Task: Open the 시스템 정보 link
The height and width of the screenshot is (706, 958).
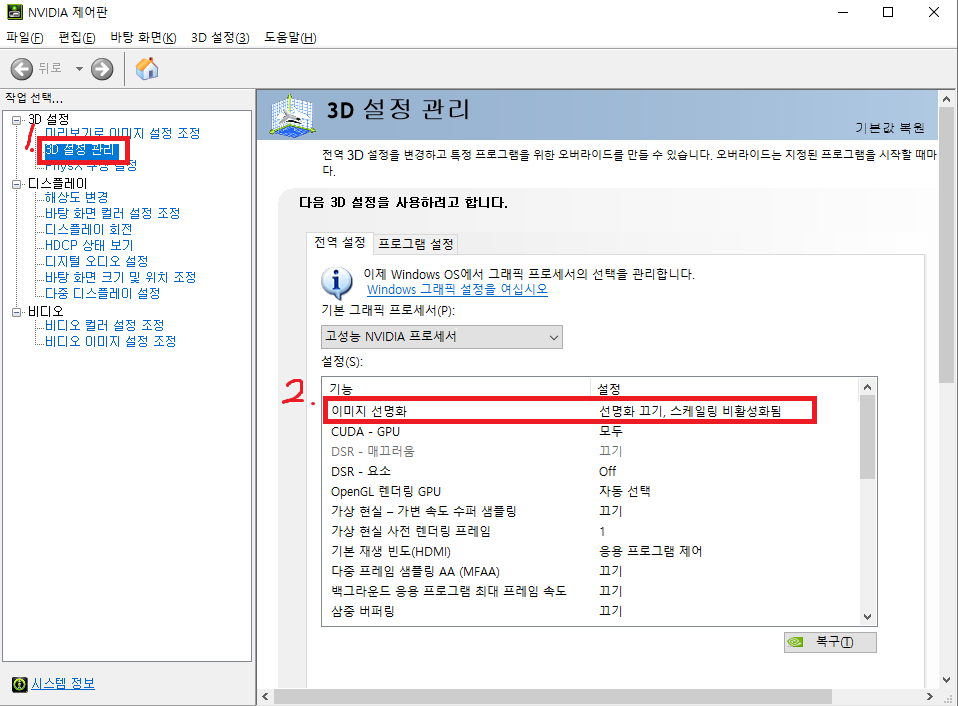Action: point(63,684)
